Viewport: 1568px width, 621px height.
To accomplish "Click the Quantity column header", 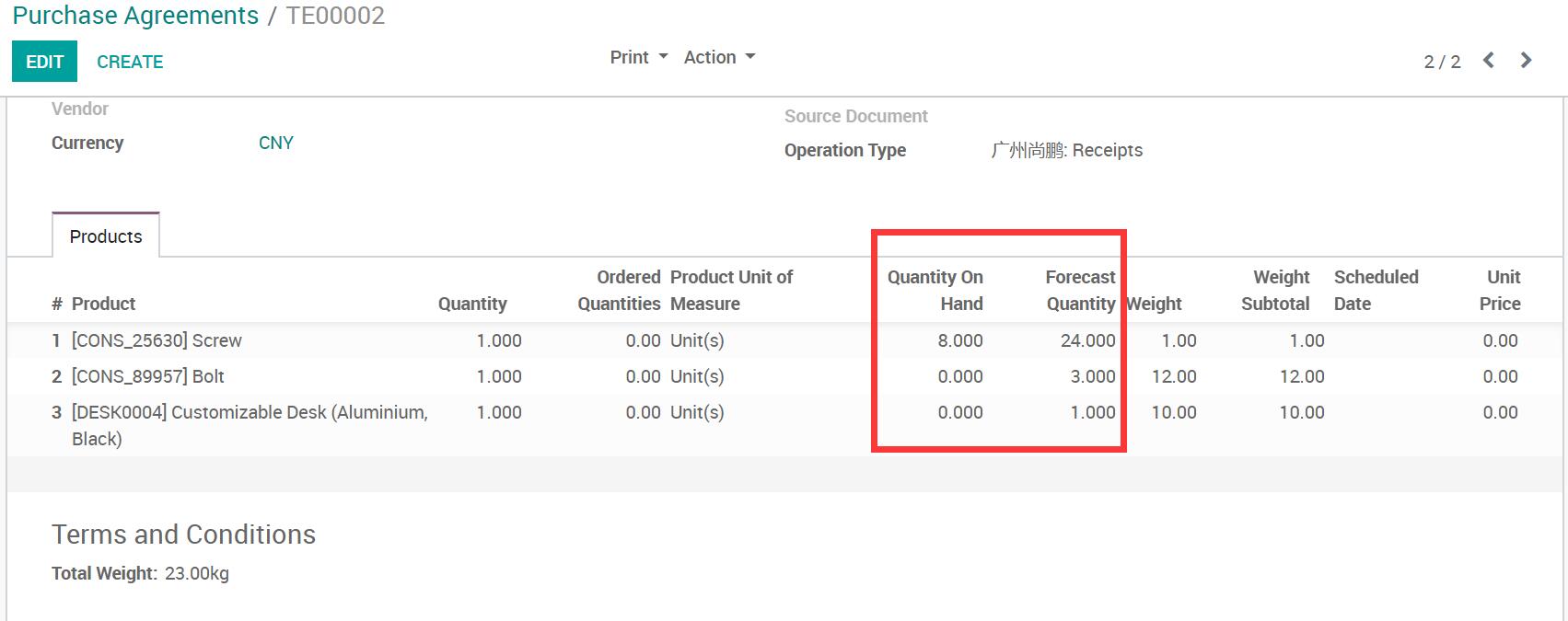I will click(472, 304).
